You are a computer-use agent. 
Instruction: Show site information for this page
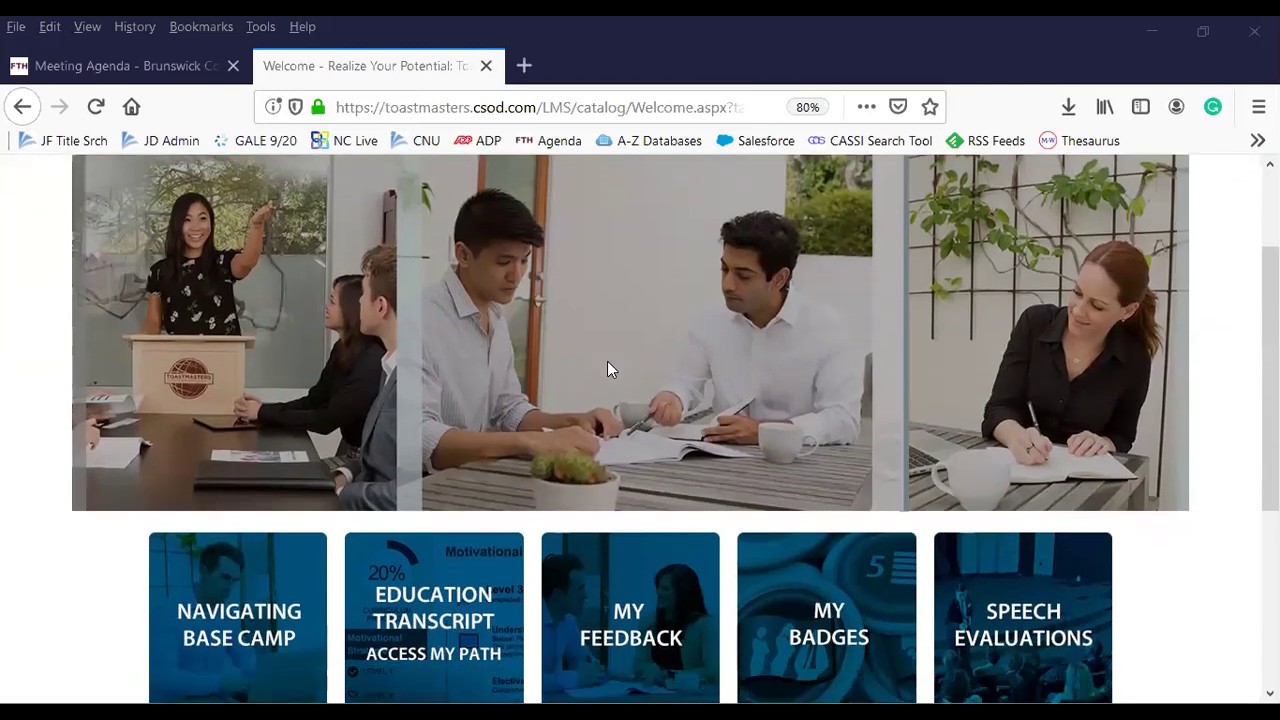pyautogui.click(x=273, y=107)
